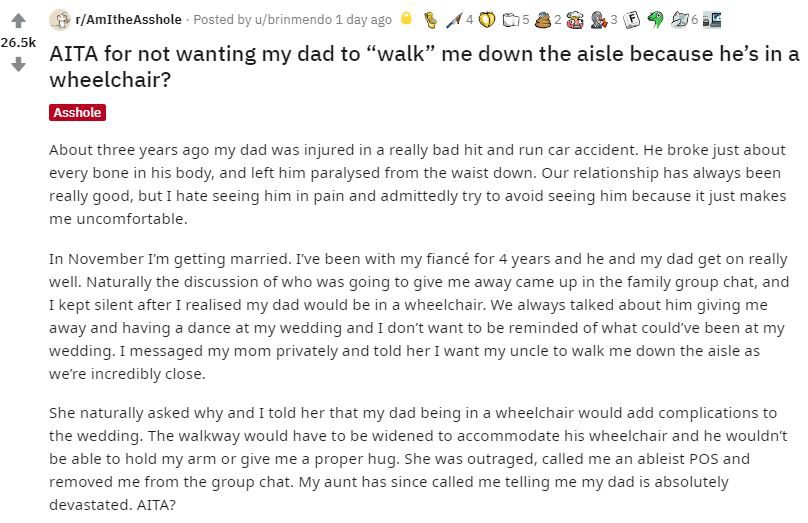
Task: Click the green dinosaur award
Action: click(x=655, y=20)
